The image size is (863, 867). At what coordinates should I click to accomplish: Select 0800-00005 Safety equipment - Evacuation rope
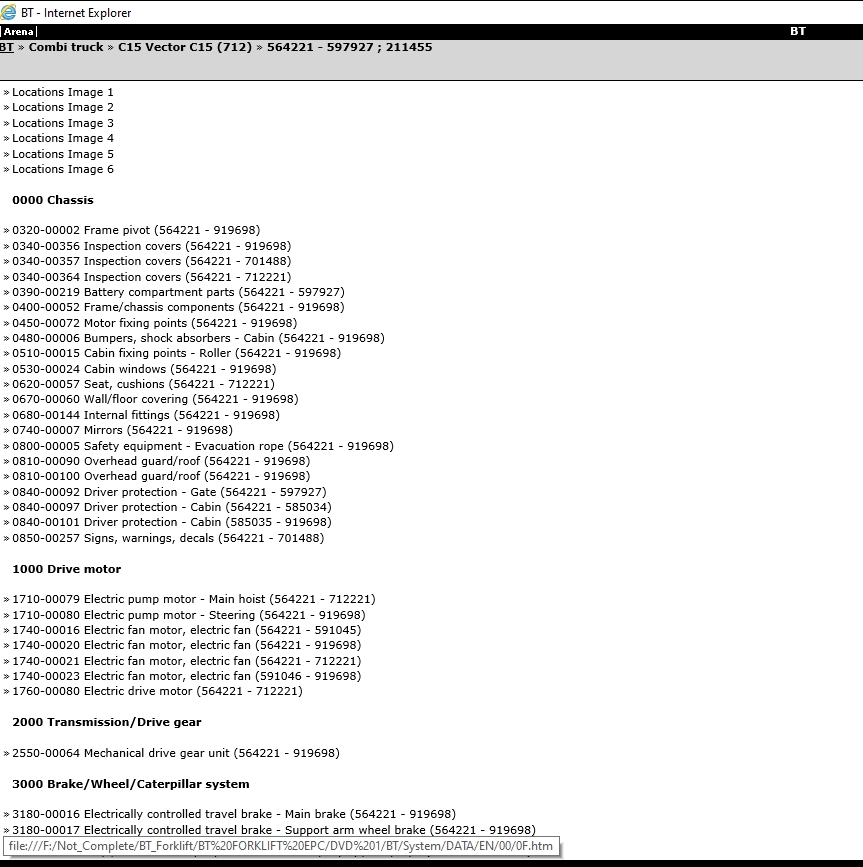point(202,446)
